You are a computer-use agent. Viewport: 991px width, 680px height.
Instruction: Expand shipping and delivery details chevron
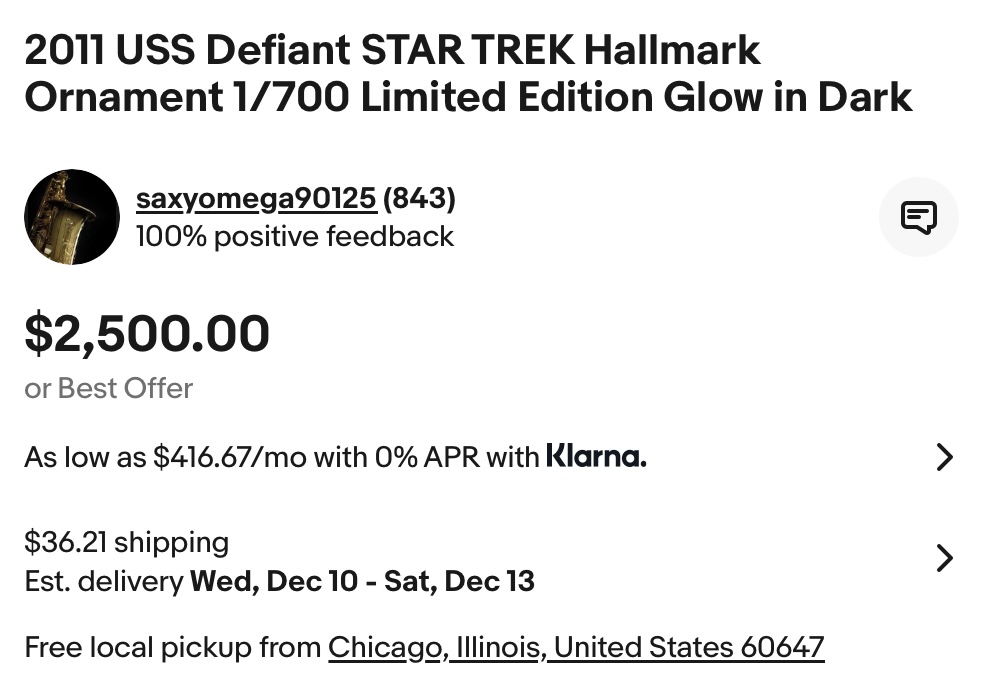pos(943,557)
